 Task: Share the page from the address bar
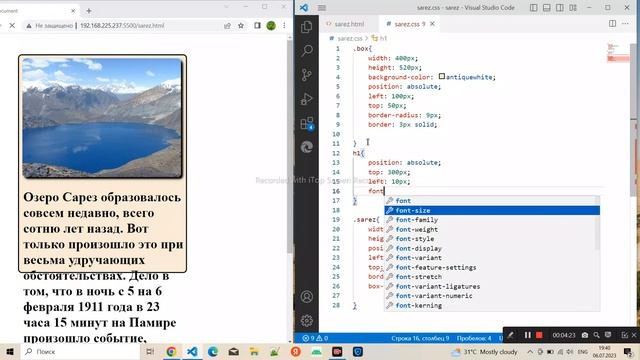point(227,25)
